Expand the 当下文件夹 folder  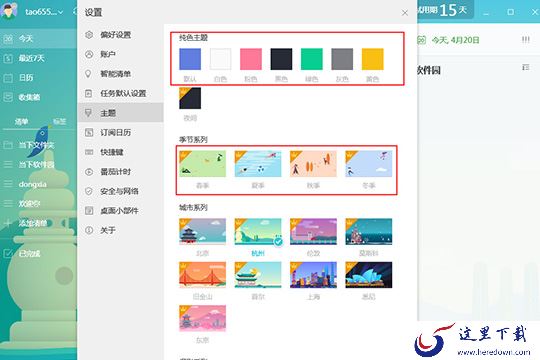38,145
